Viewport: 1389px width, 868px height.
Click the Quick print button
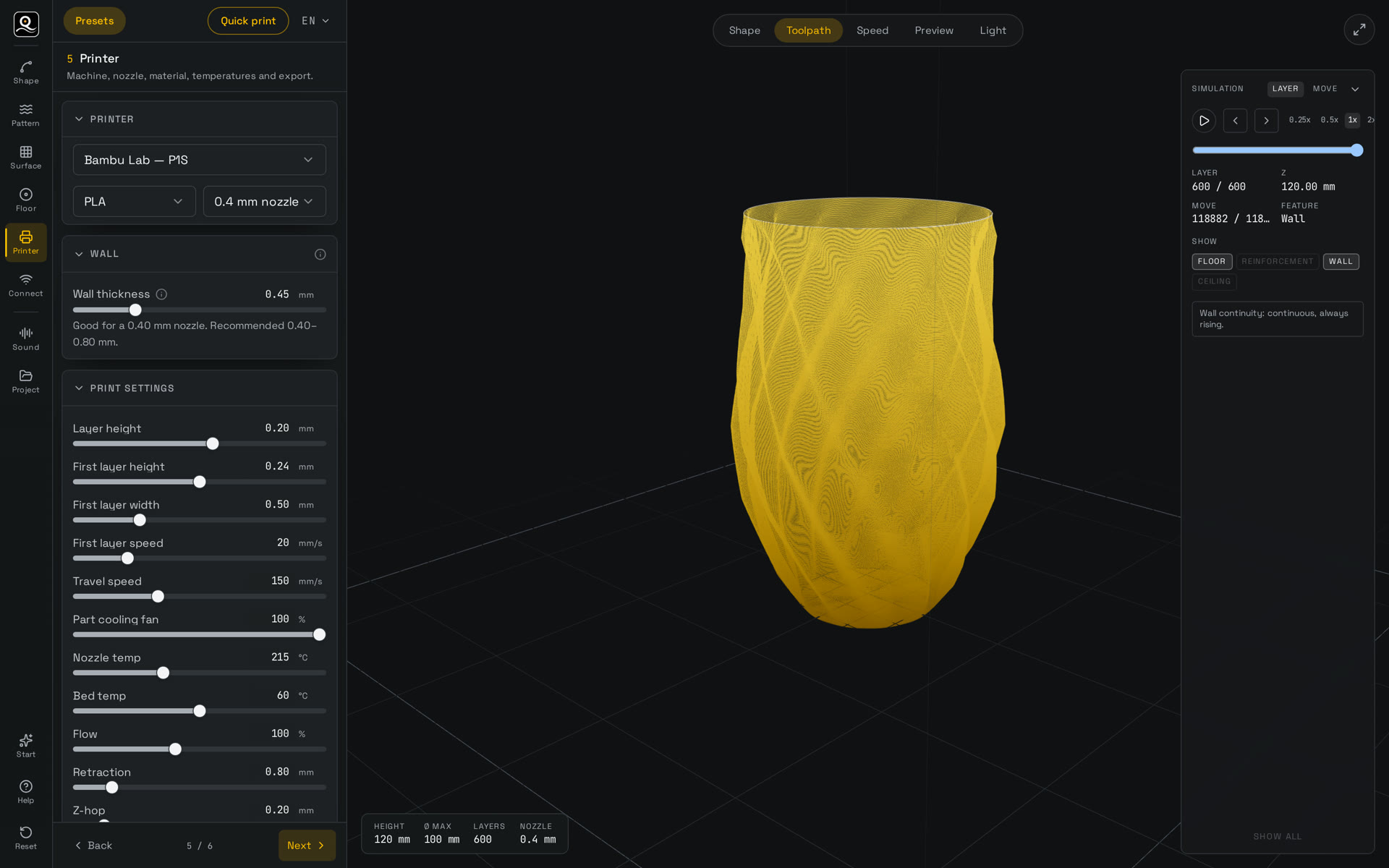(248, 21)
